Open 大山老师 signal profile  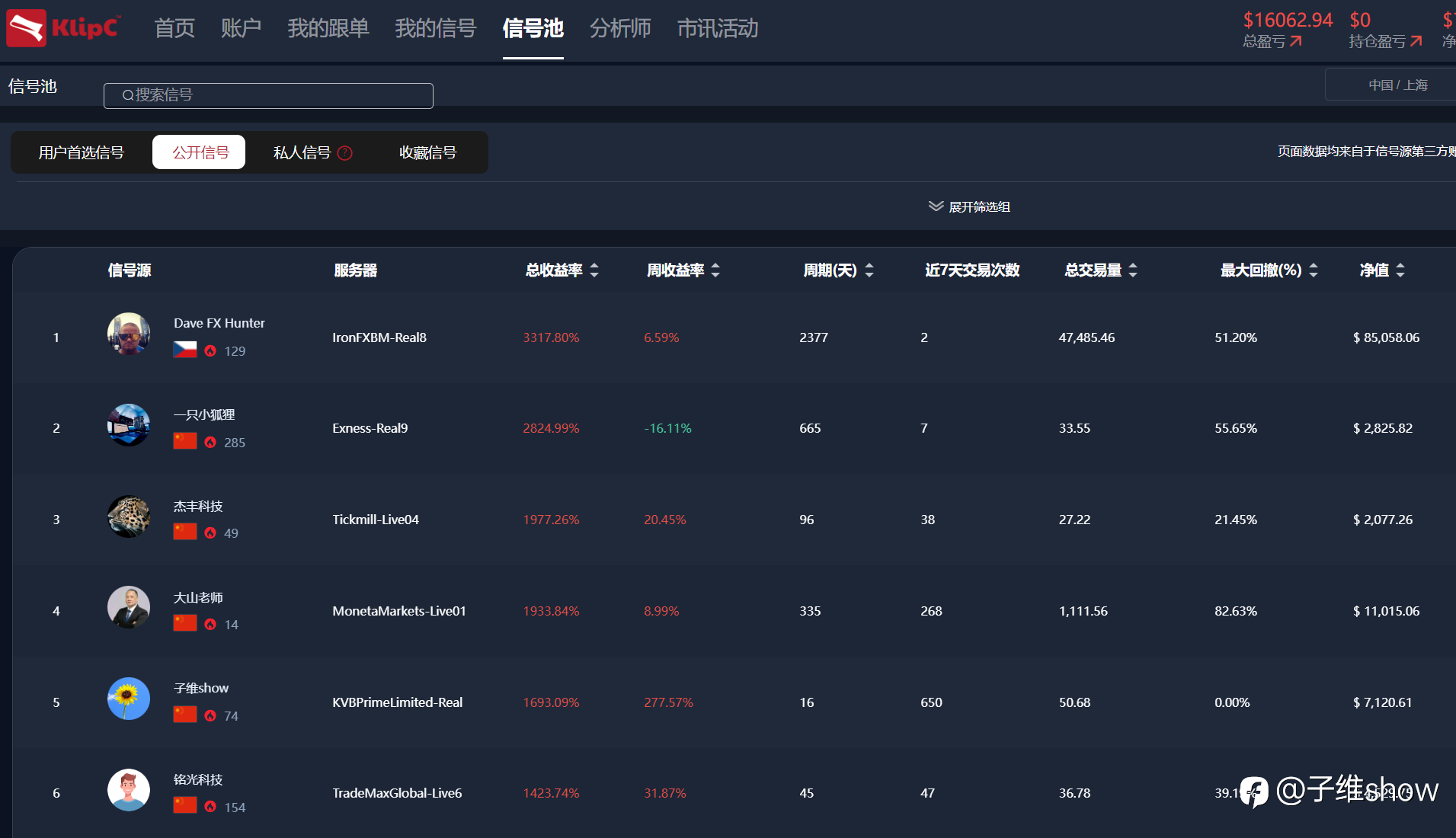click(198, 597)
